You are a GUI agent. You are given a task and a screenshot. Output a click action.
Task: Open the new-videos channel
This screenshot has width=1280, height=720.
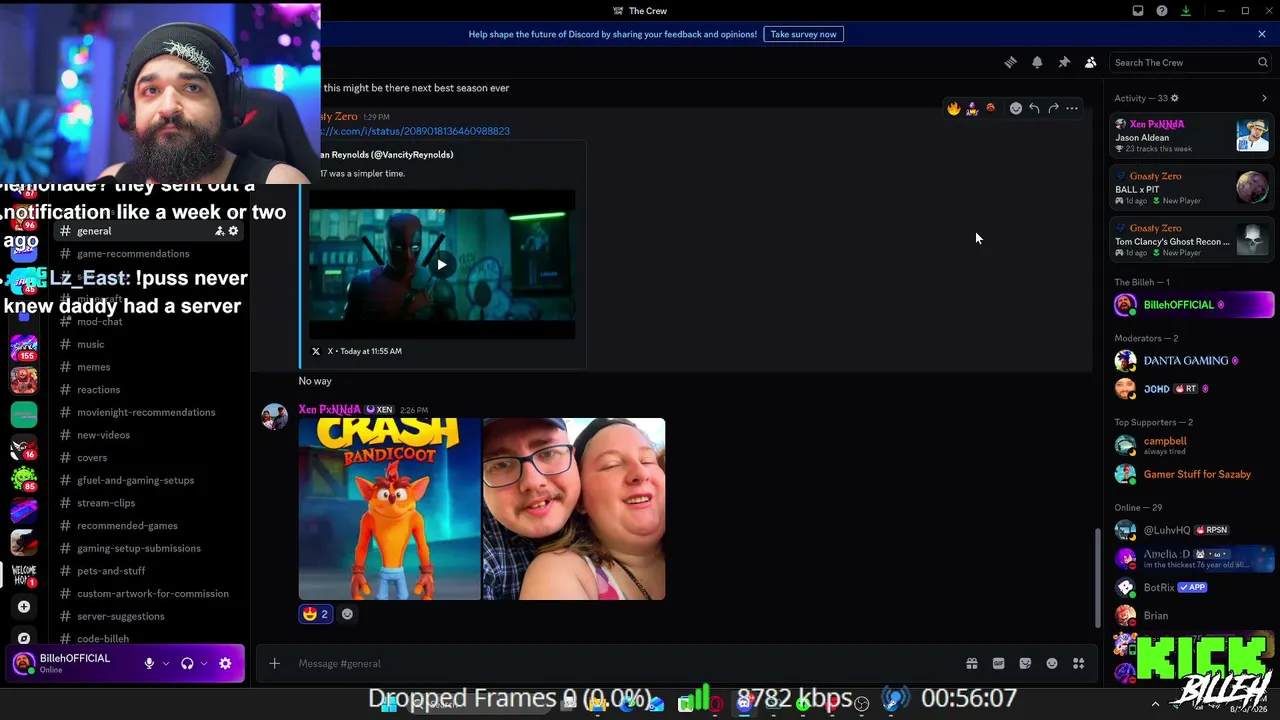pos(148,435)
